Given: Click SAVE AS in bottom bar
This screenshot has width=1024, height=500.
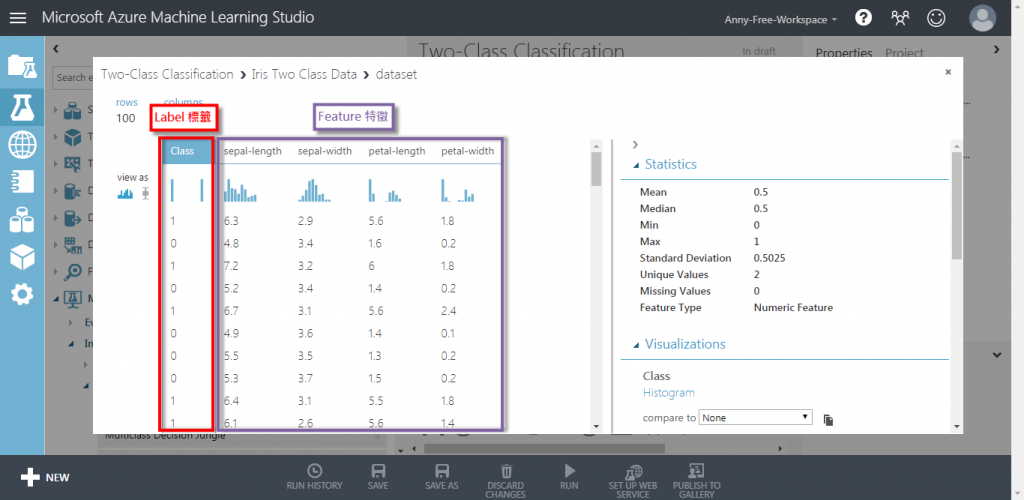Looking at the screenshot, I should point(441,477).
